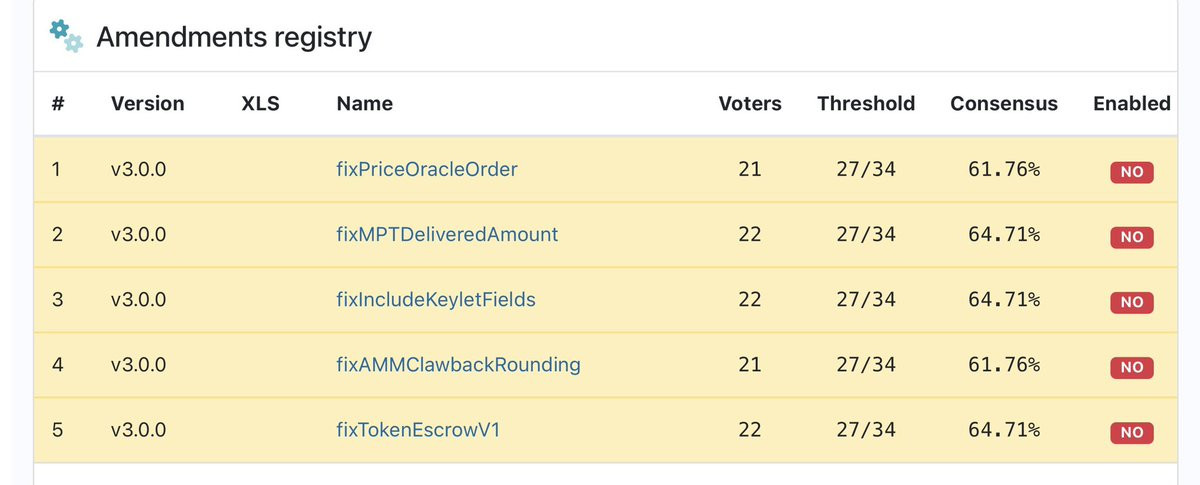Open the fixTokenEscrowV1 amendment link
The image size is (1200, 485).
click(418, 430)
